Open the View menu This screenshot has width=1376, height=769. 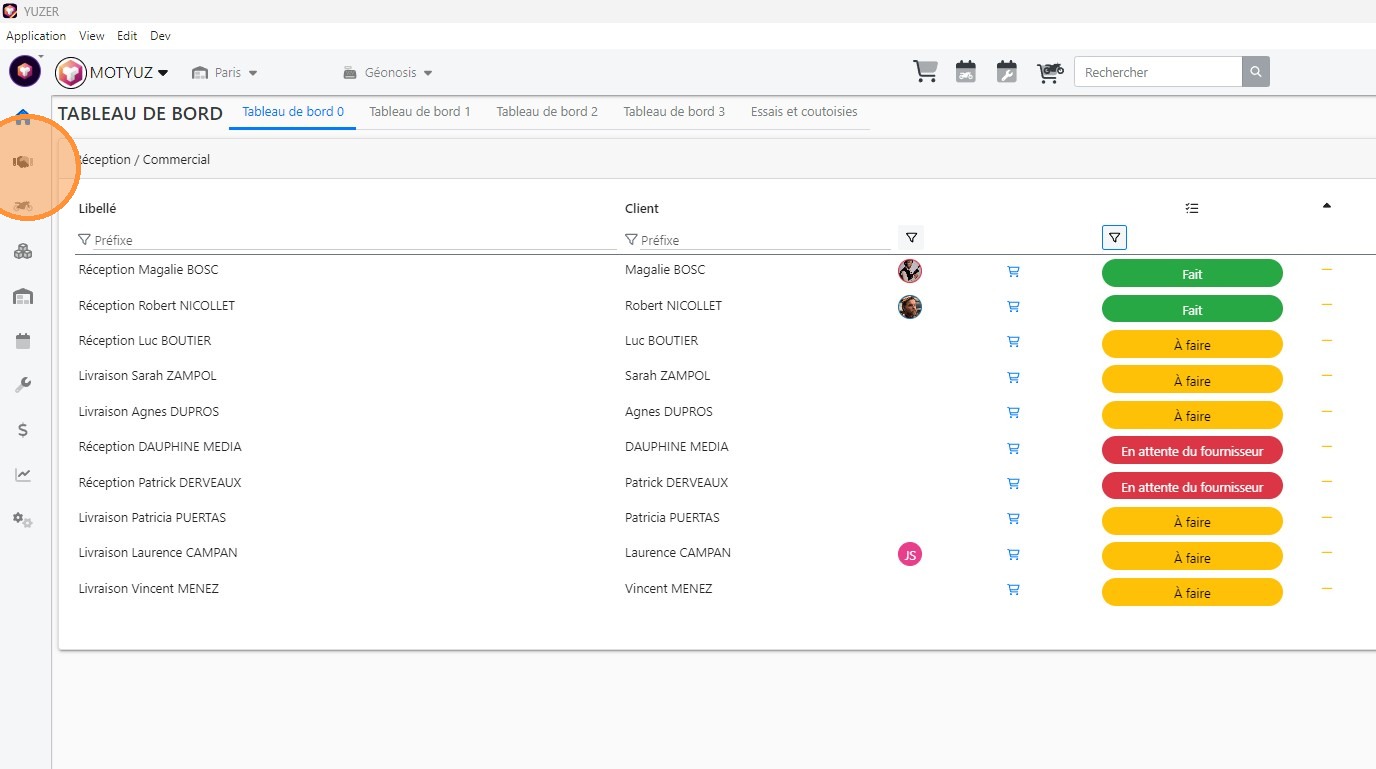(92, 36)
